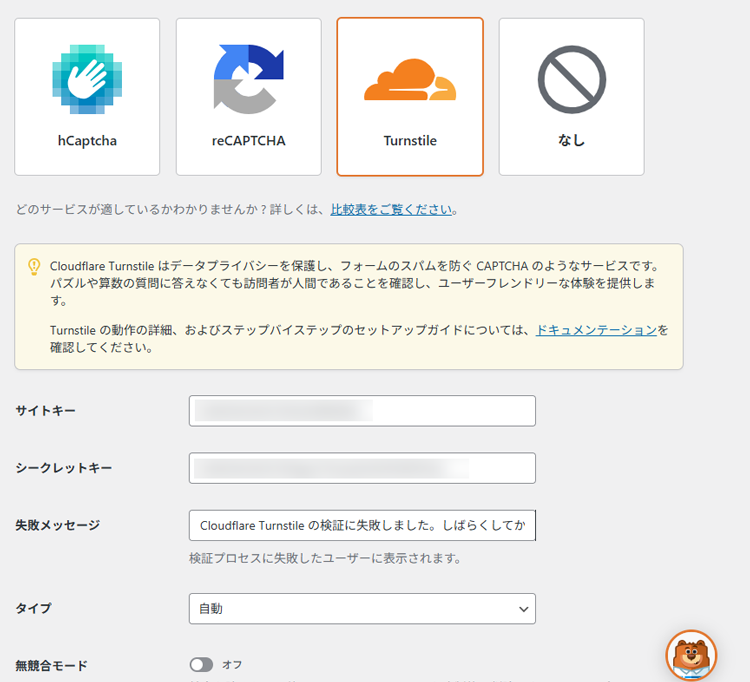This screenshot has height=682, width=750.
Task: Open the 比較表をご覧ください link
Action: click(x=391, y=209)
